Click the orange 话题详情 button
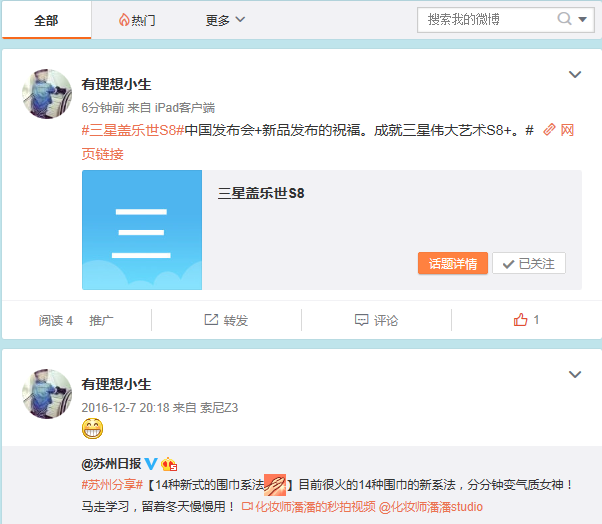 (x=452, y=263)
